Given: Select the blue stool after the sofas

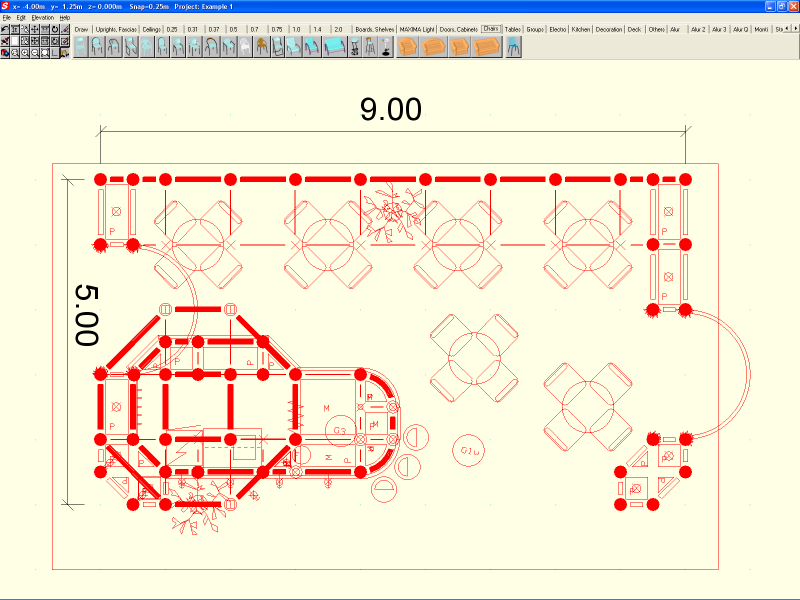Looking at the screenshot, I should coord(513,46).
